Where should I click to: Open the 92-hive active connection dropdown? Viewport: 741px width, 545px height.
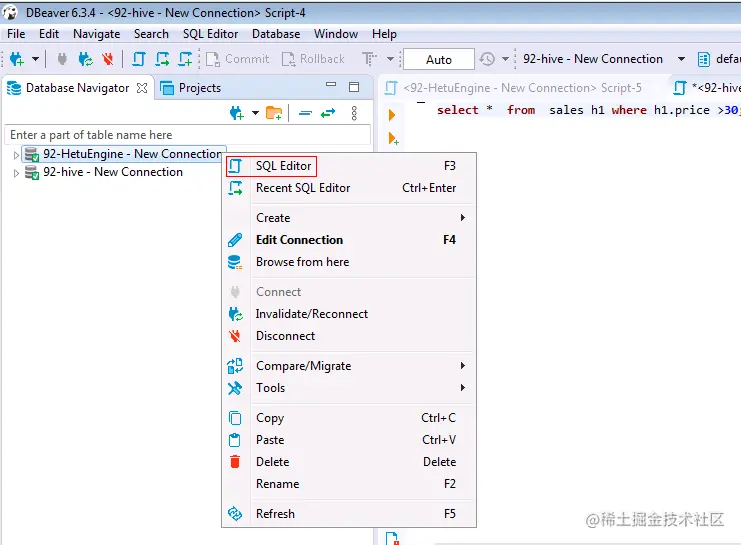681,59
